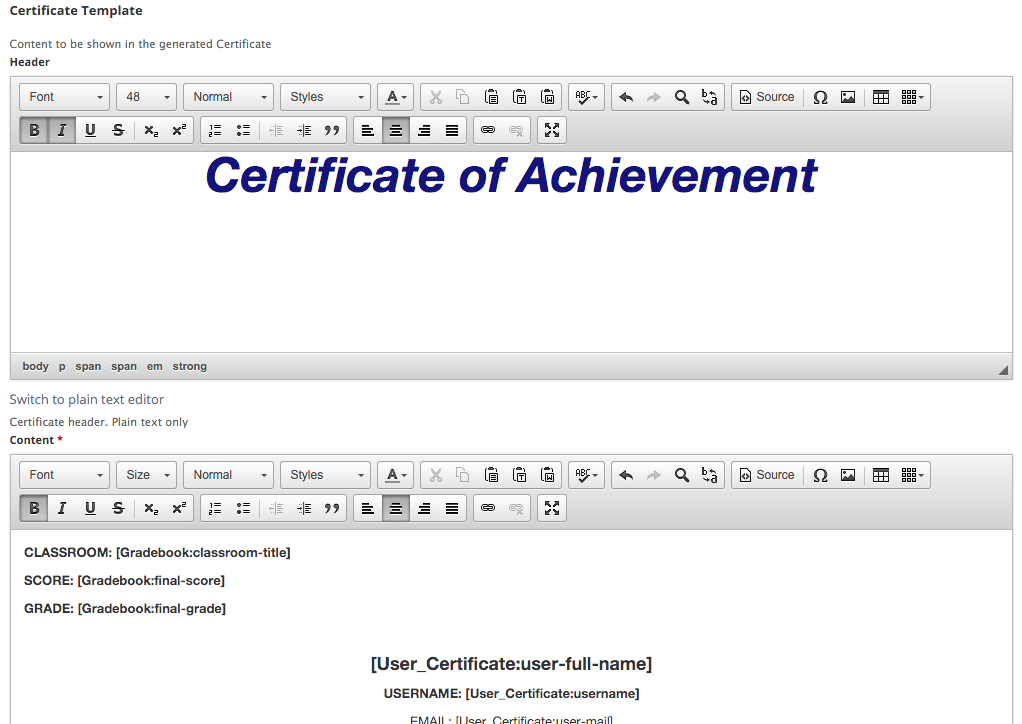The width and height of the screenshot is (1022, 724).
Task: Select second span element in path bar
Action: pyautogui.click(x=124, y=366)
